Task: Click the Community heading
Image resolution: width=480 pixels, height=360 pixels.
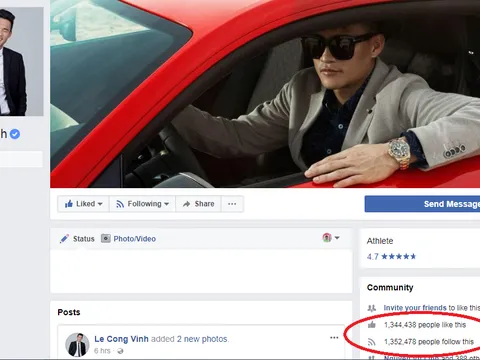Action: [390, 287]
